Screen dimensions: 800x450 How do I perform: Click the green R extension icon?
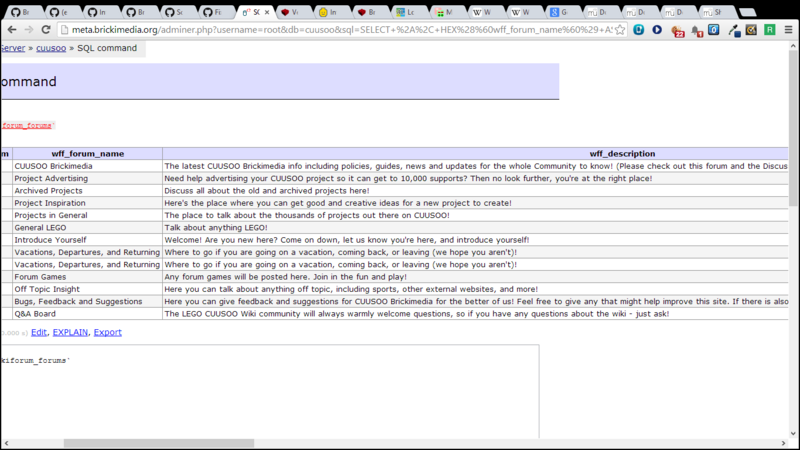point(770,30)
